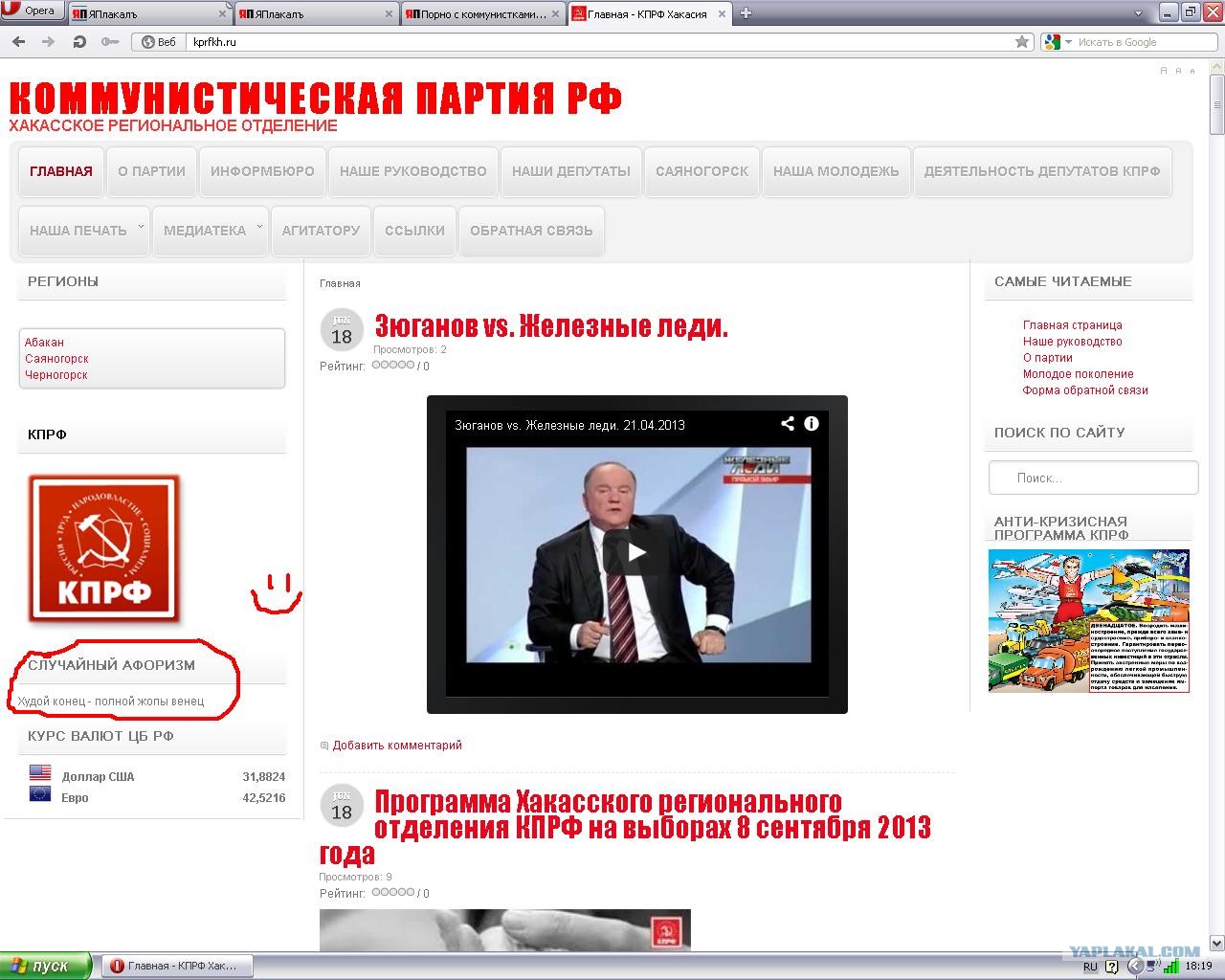Click the Веб site badge in the address bar
Image resolution: width=1225 pixels, height=980 pixels.
(159, 42)
